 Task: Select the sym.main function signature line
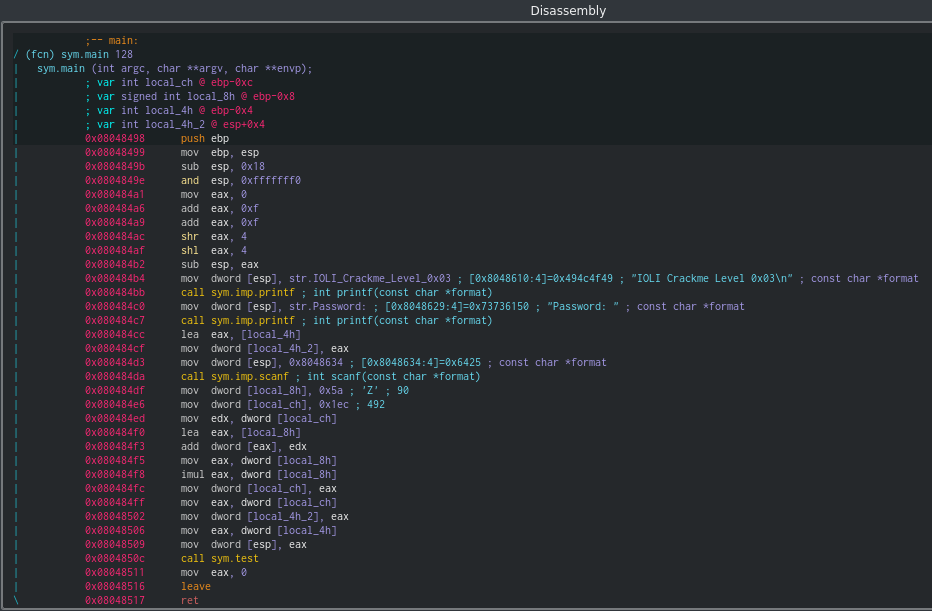pyautogui.click(x=174, y=68)
